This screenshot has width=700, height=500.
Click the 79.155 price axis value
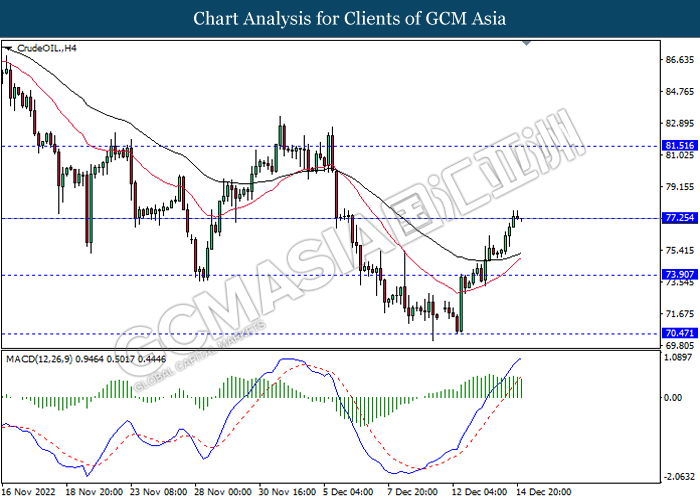680,187
